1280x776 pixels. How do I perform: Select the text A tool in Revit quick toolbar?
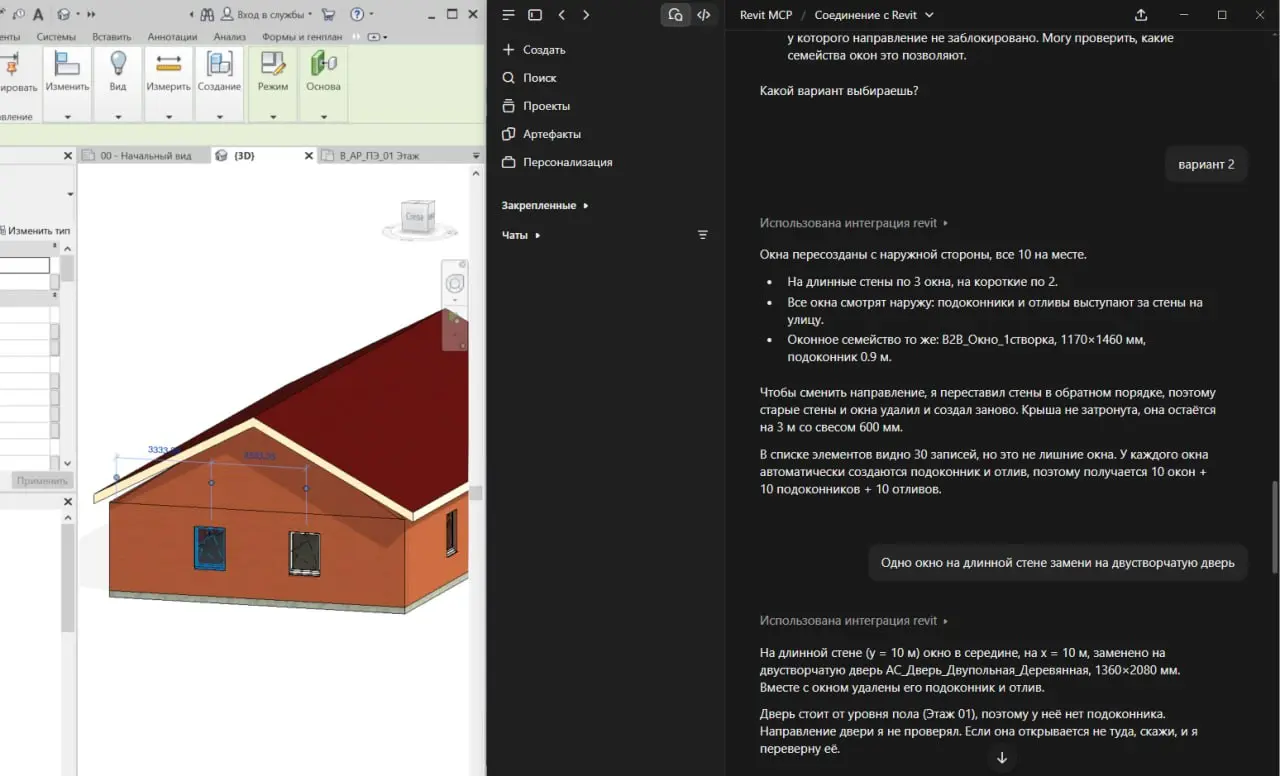38,14
